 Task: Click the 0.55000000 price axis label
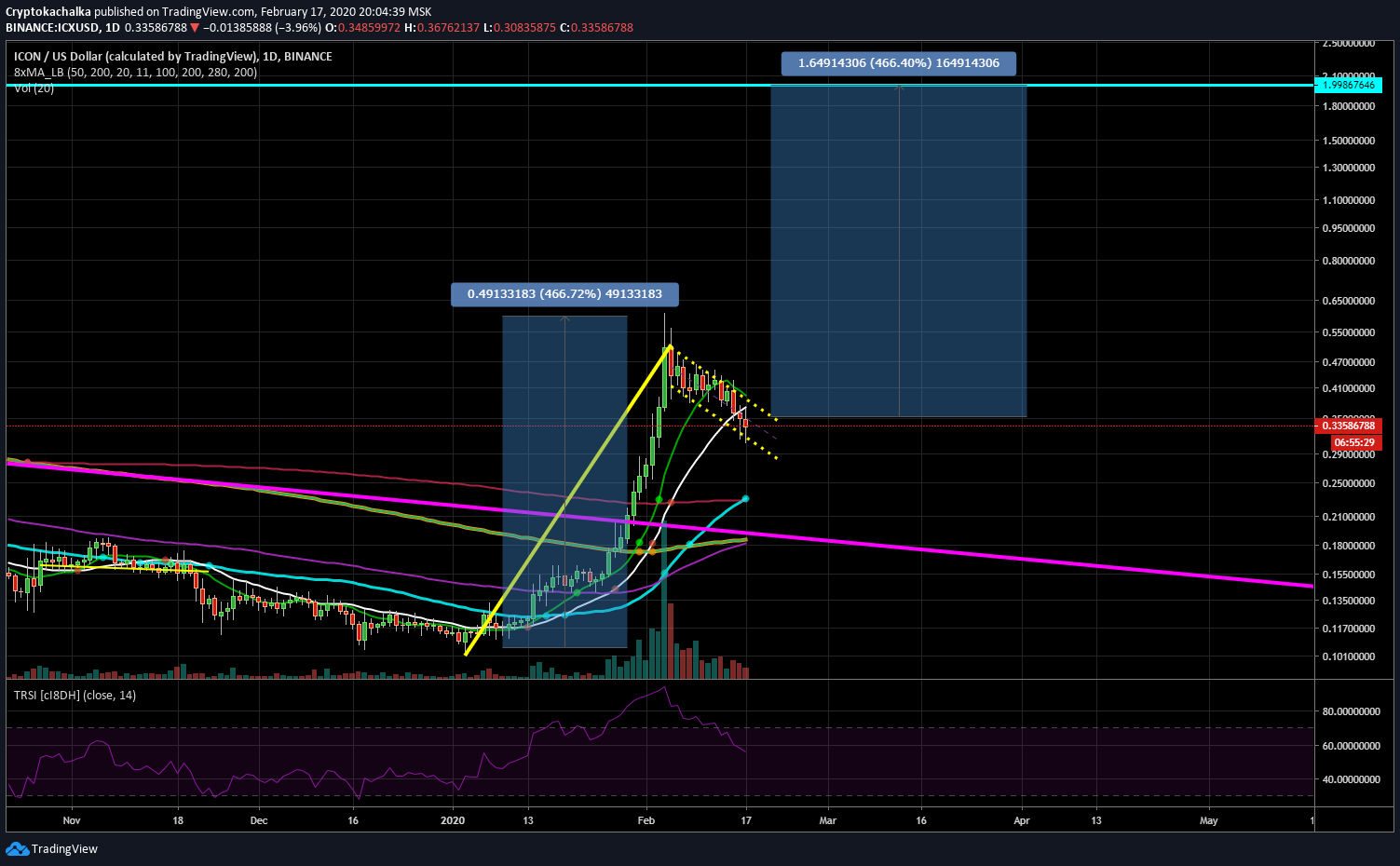pyautogui.click(x=1348, y=332)
